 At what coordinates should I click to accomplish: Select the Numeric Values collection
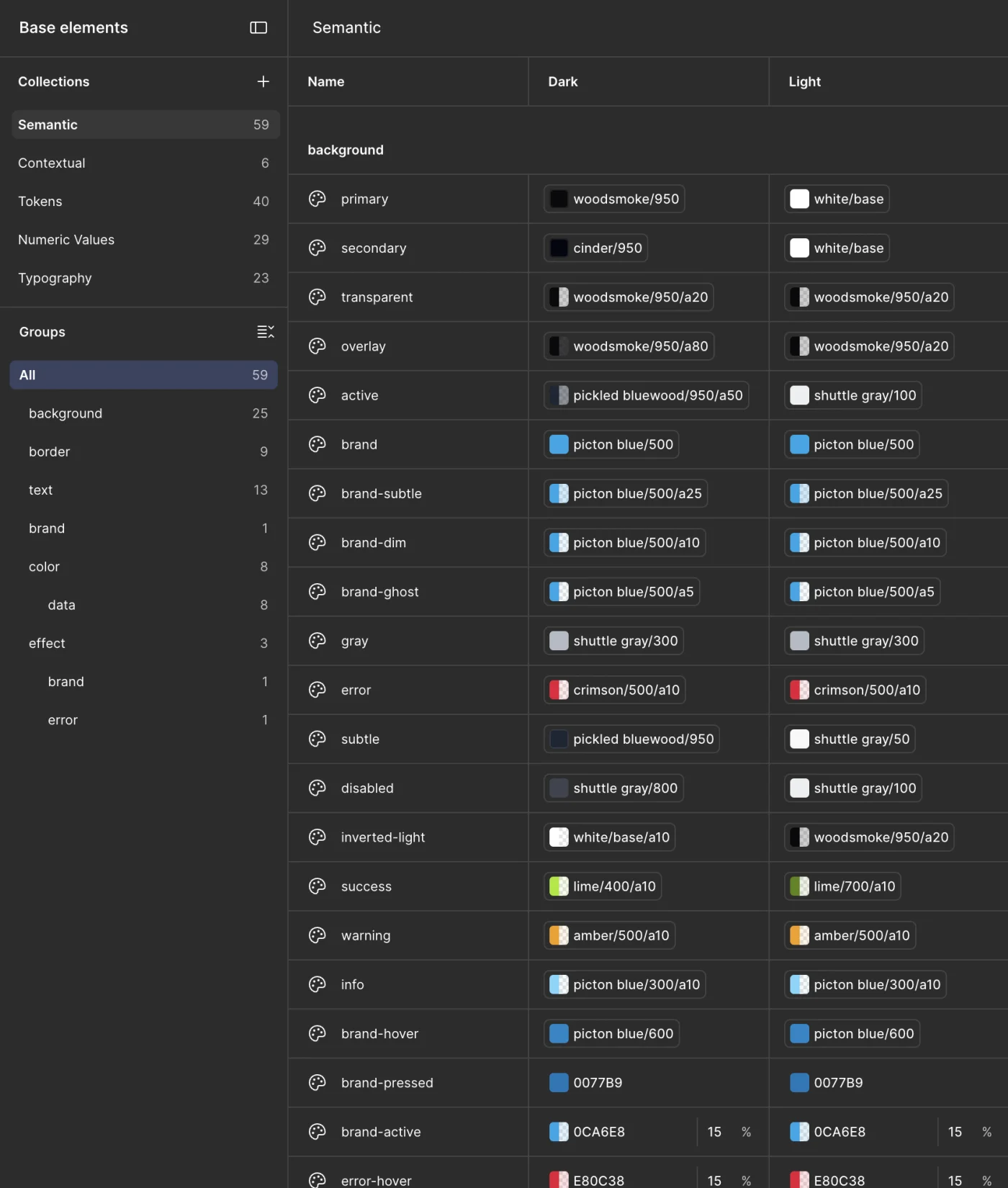[x=145, y=240]
